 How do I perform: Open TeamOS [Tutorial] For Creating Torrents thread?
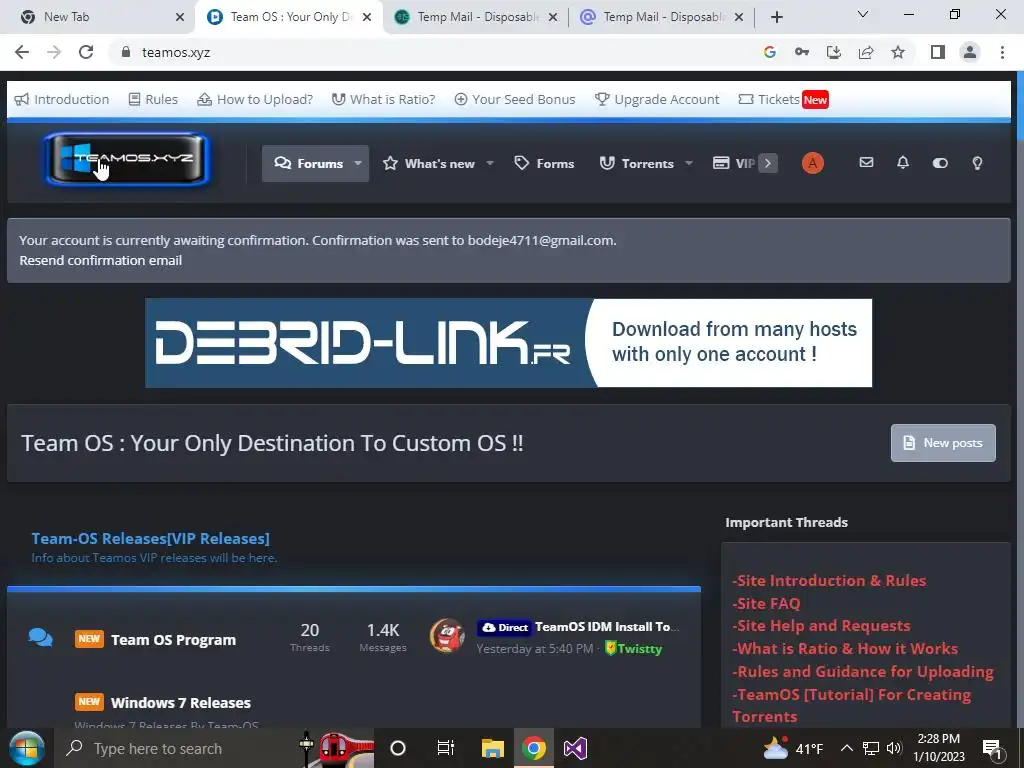click(x=852, y=705)
